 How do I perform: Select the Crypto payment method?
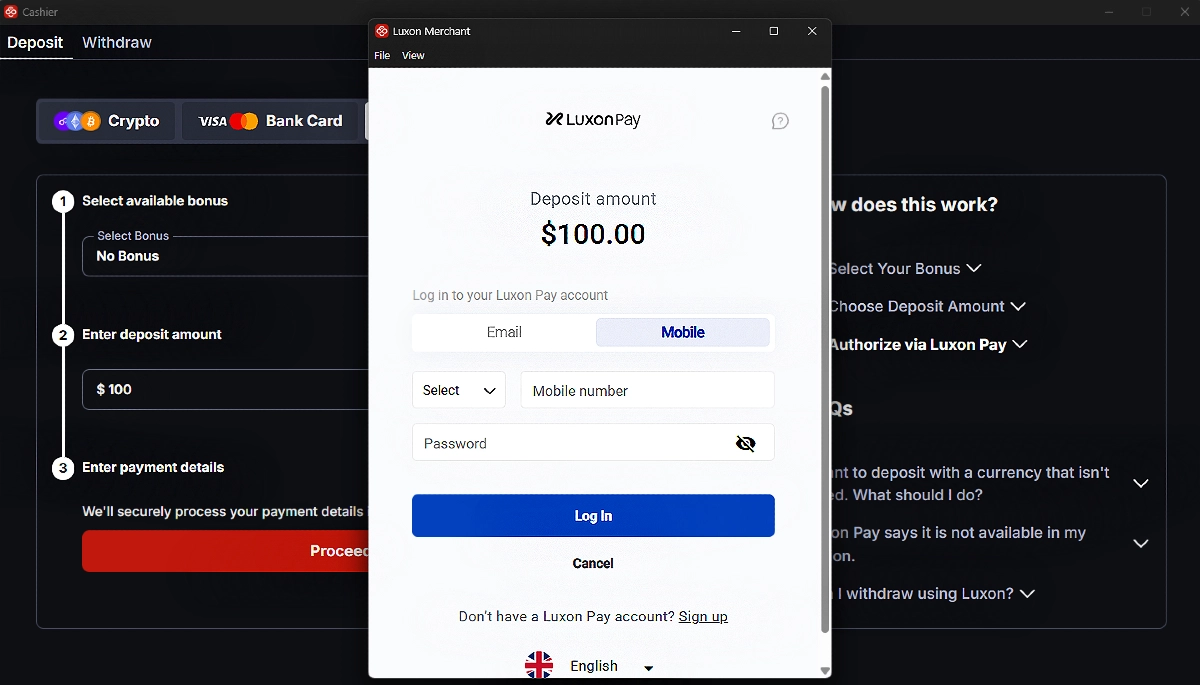[107, 121]
